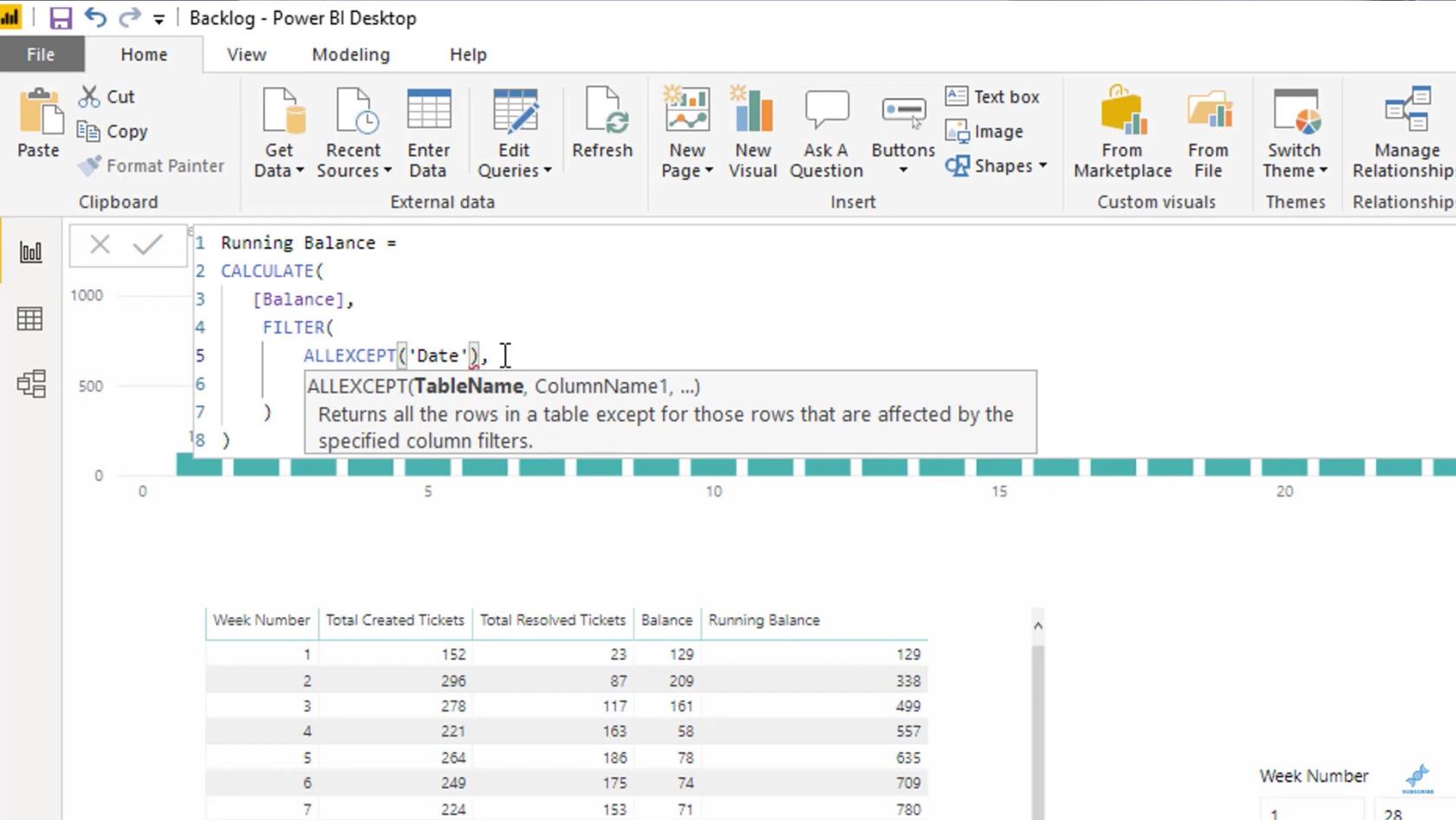The image size is (1456, 820).
Task: Get visuals From Marketplace
Action: pyautogui.click(x=1122, y=133)
